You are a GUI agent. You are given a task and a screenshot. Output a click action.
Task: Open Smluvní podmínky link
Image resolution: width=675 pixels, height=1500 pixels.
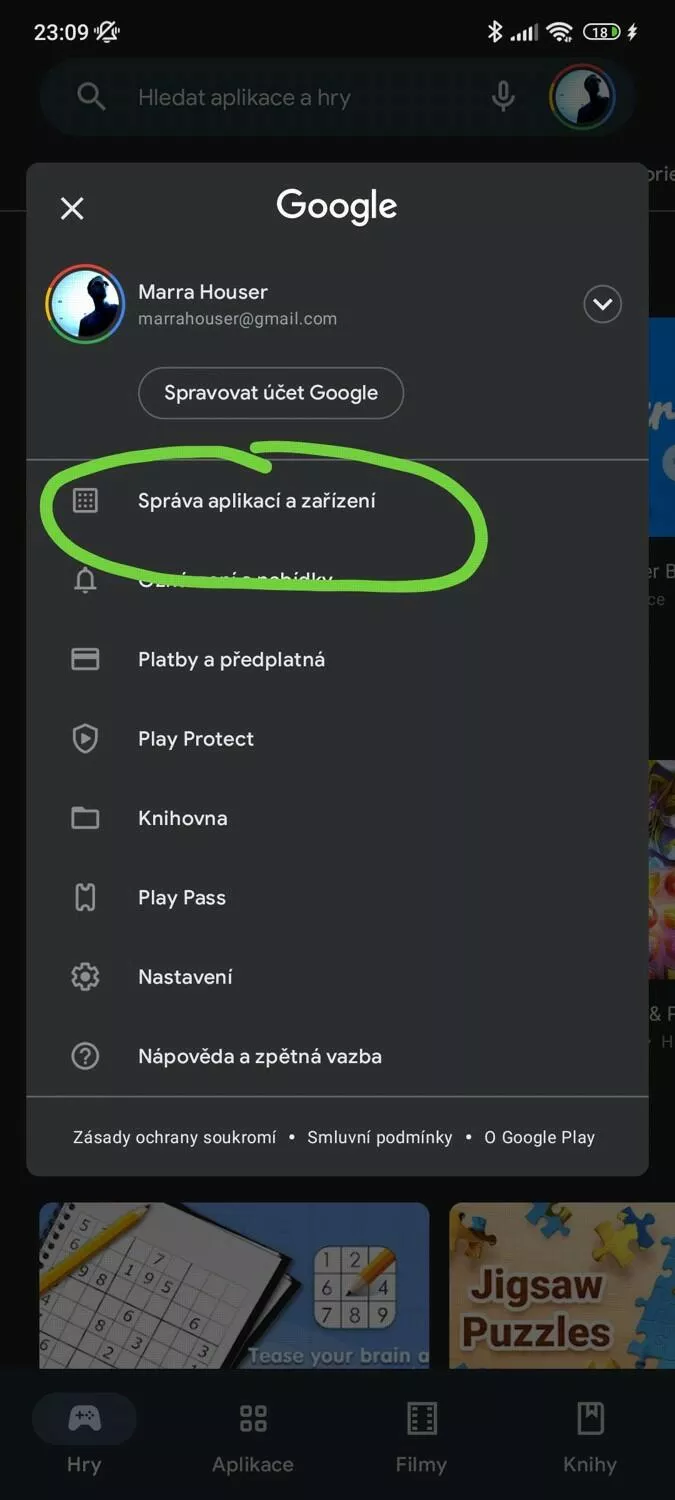[x=380, y=1137]
